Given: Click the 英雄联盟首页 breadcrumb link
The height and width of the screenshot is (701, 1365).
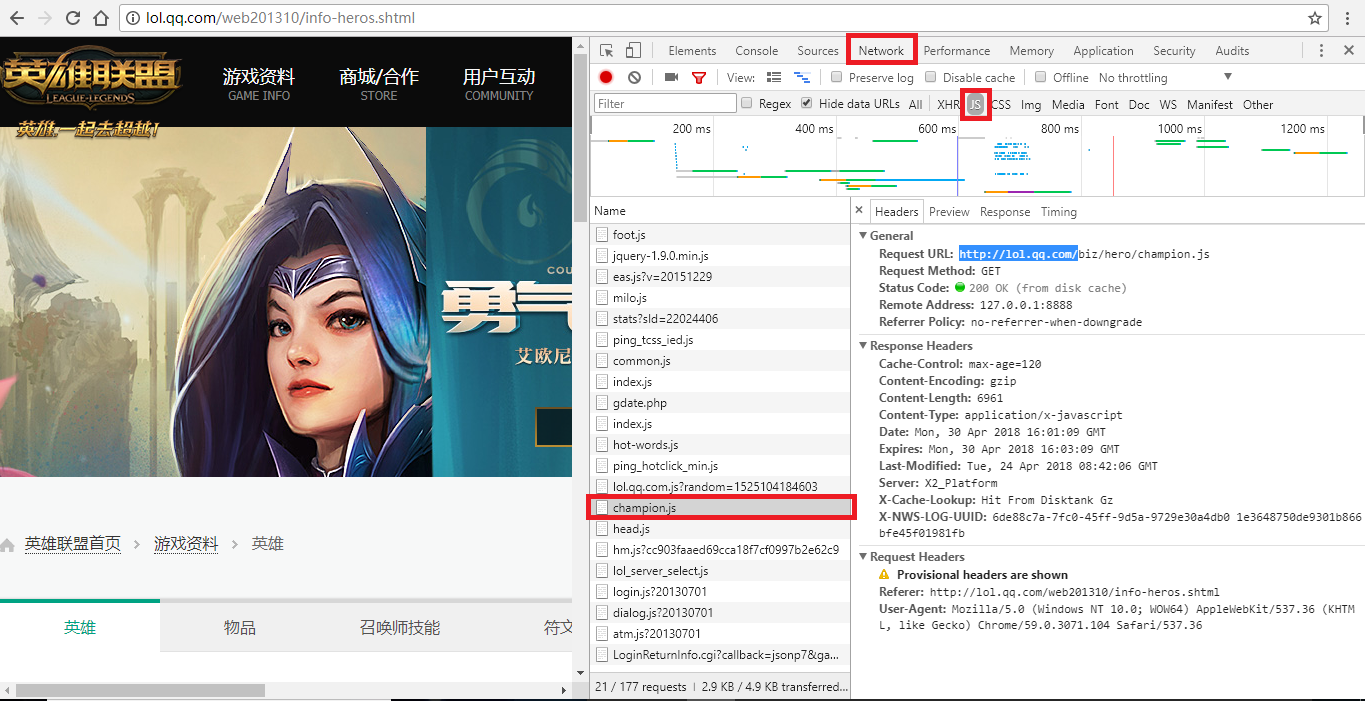Looking at the screenshot, I should [x=73, y=544].
